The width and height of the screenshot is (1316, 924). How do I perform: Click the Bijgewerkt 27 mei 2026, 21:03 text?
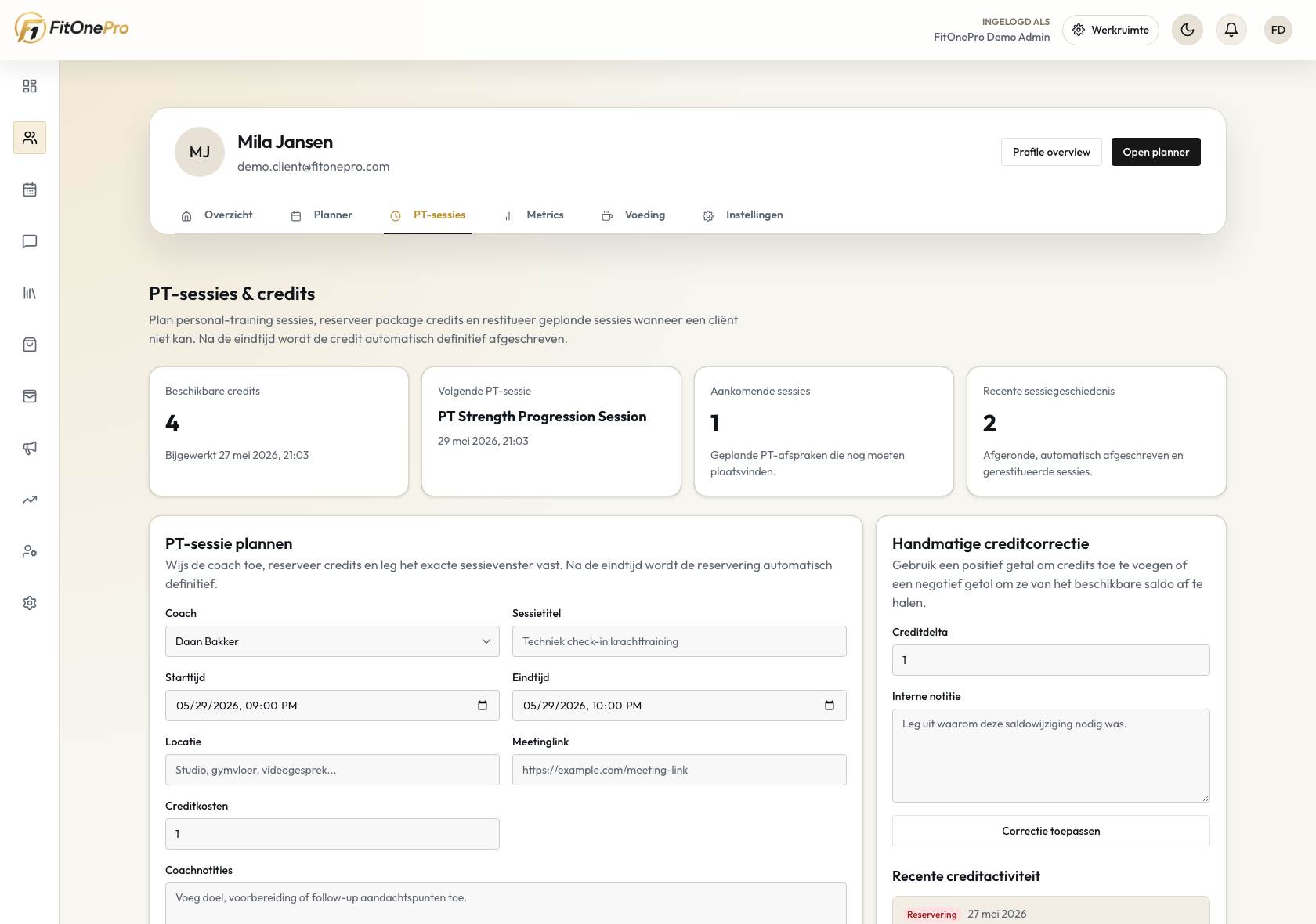point(237,455)
